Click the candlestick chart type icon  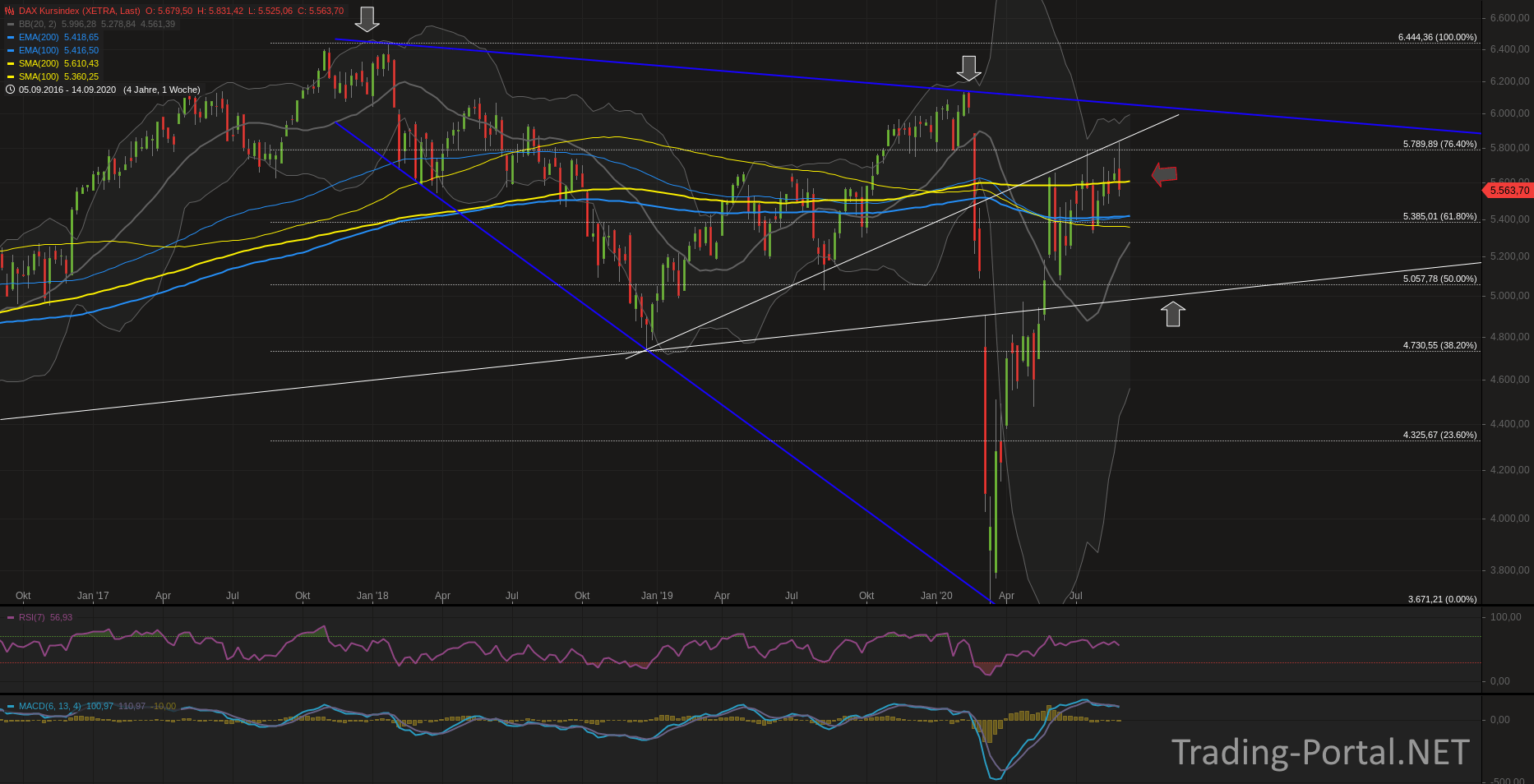click(x=10, y=11)
